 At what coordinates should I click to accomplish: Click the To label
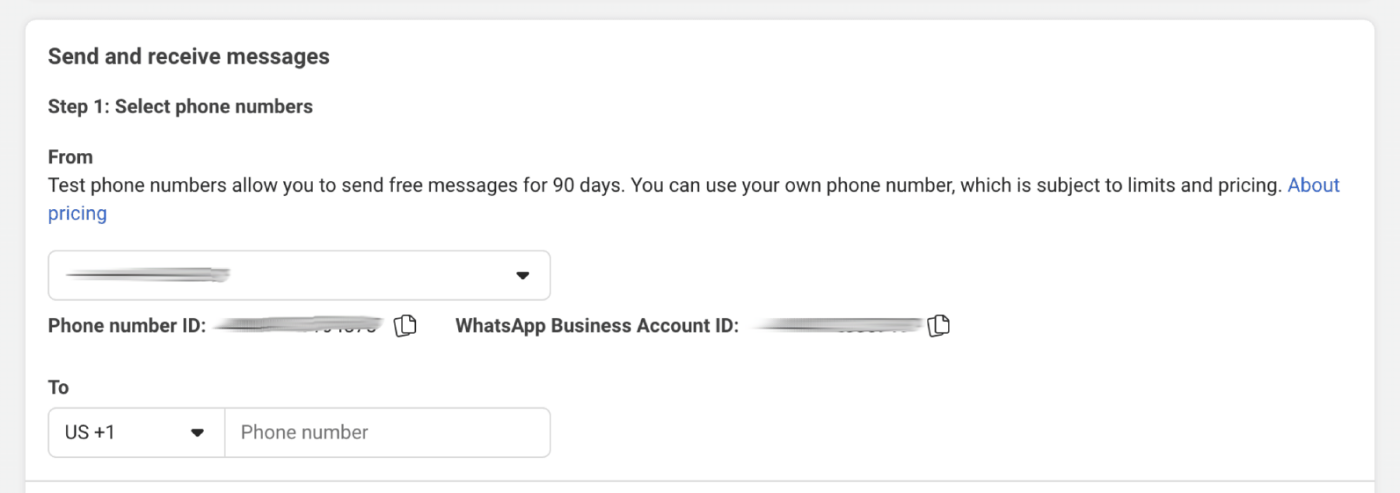point(58,387)
